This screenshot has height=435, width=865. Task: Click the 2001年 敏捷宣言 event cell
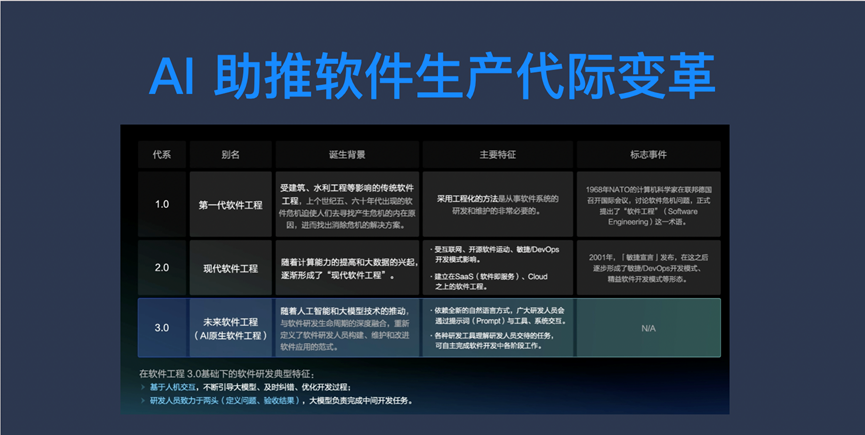coord(648,268)
